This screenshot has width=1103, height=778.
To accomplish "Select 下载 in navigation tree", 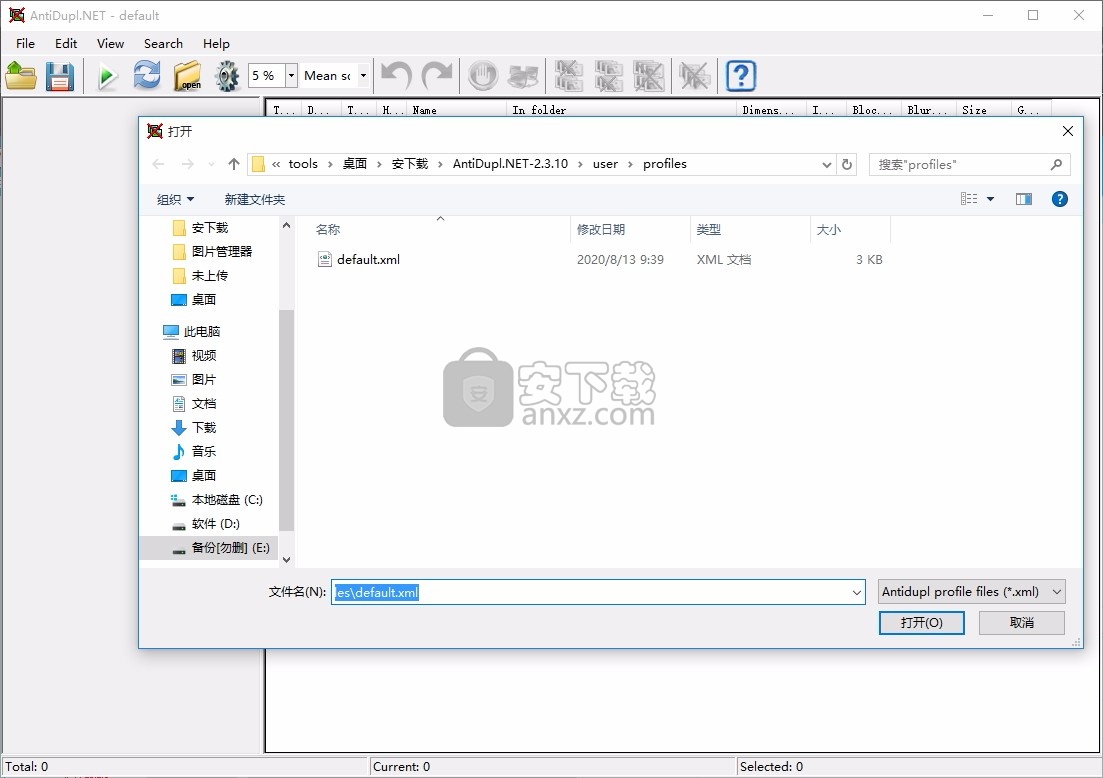I will click(203, 428).
